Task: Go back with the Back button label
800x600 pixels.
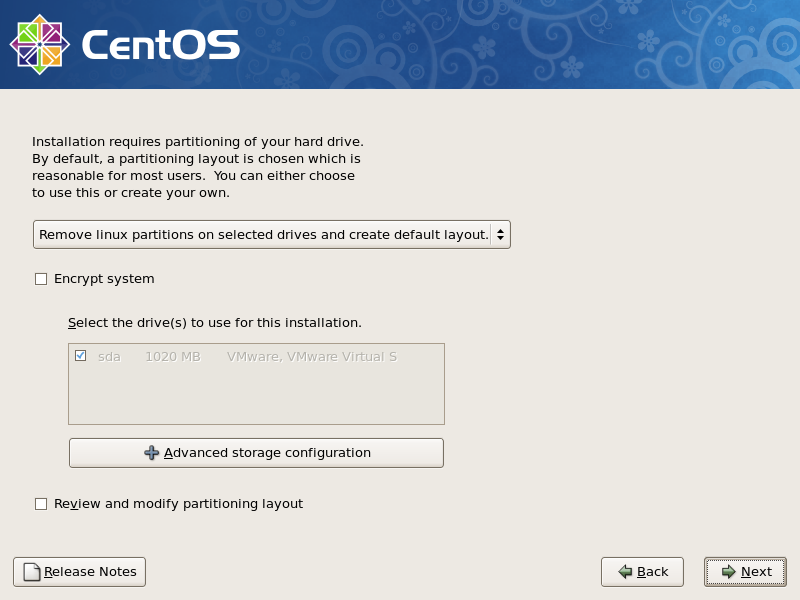Action: pyautogui.click(x=652, y=572)
